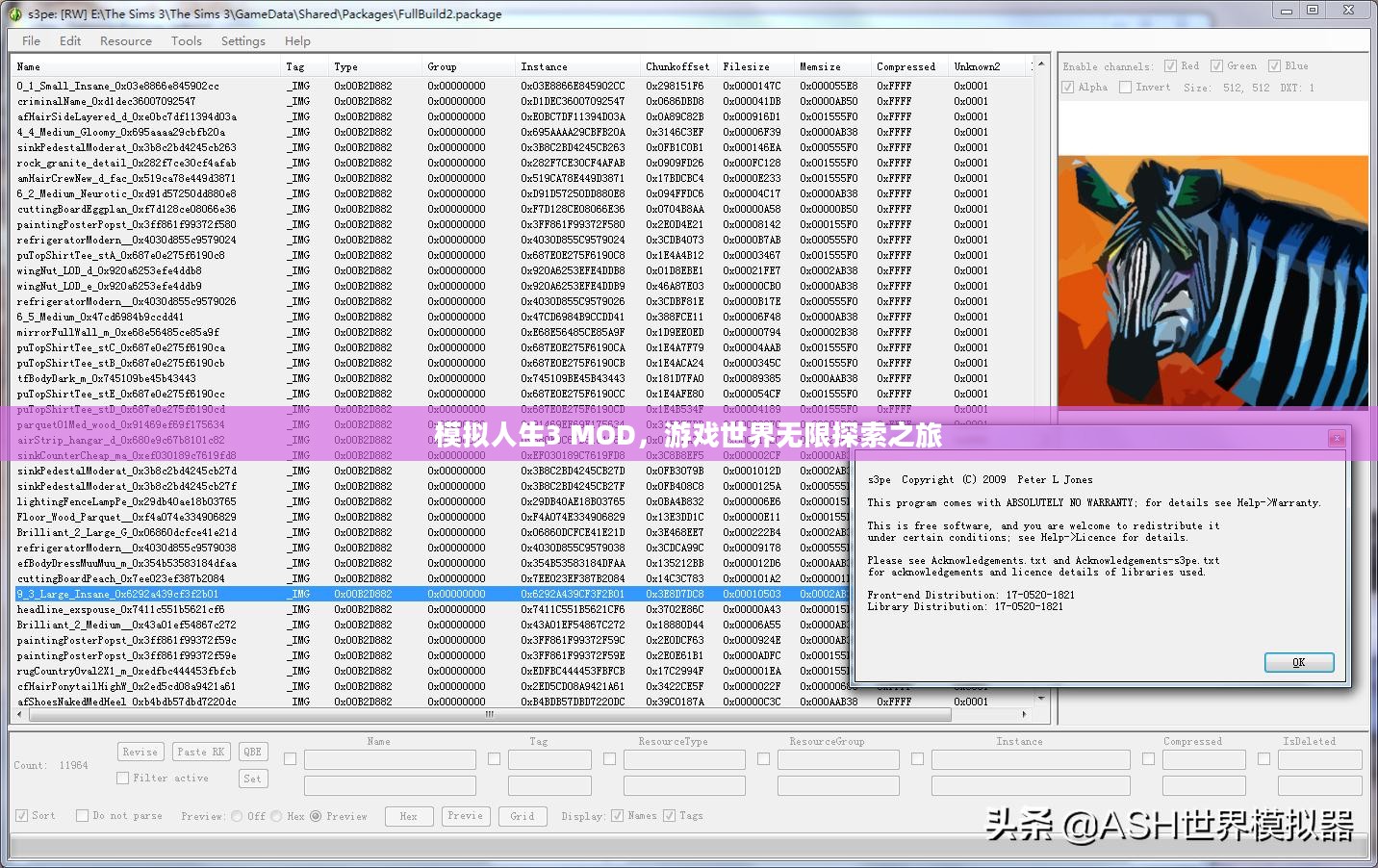Image resolution: width=1378 pixels, height=868 pixels.
Task: Toggle the Sort checkbox
Action: tap(21, 815)
